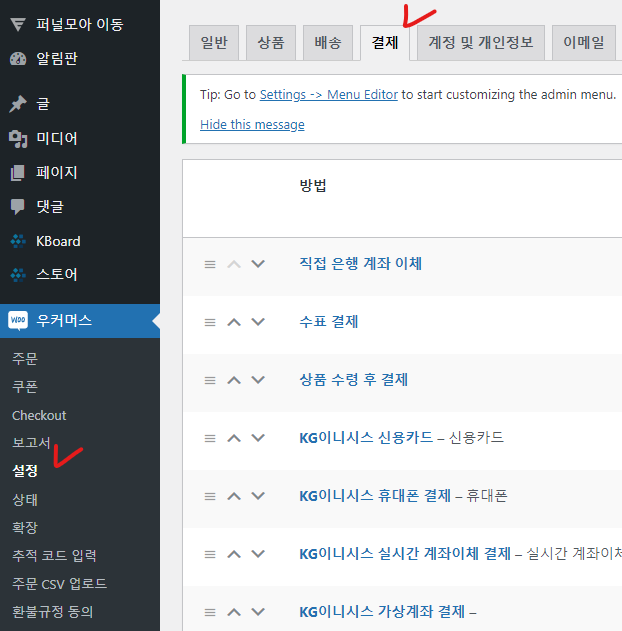Move KG이니시스 신용카드 down
Viewport: 622px width, 631px height.
tap(258, 438)
